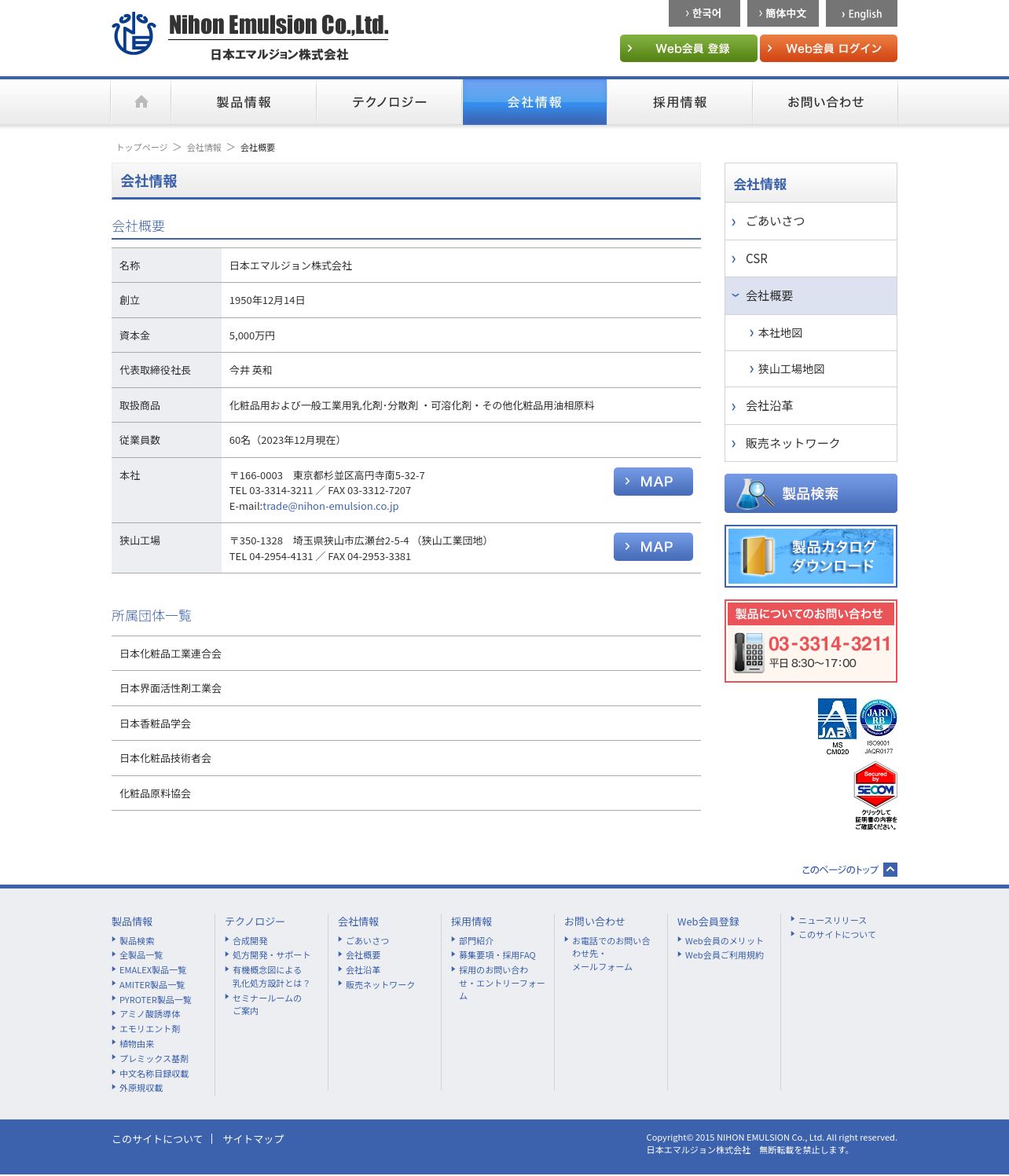The image size is (1009, 1176).
Task: Click the 日本界面活性剤工業会 row
Action: click(406, 688)
